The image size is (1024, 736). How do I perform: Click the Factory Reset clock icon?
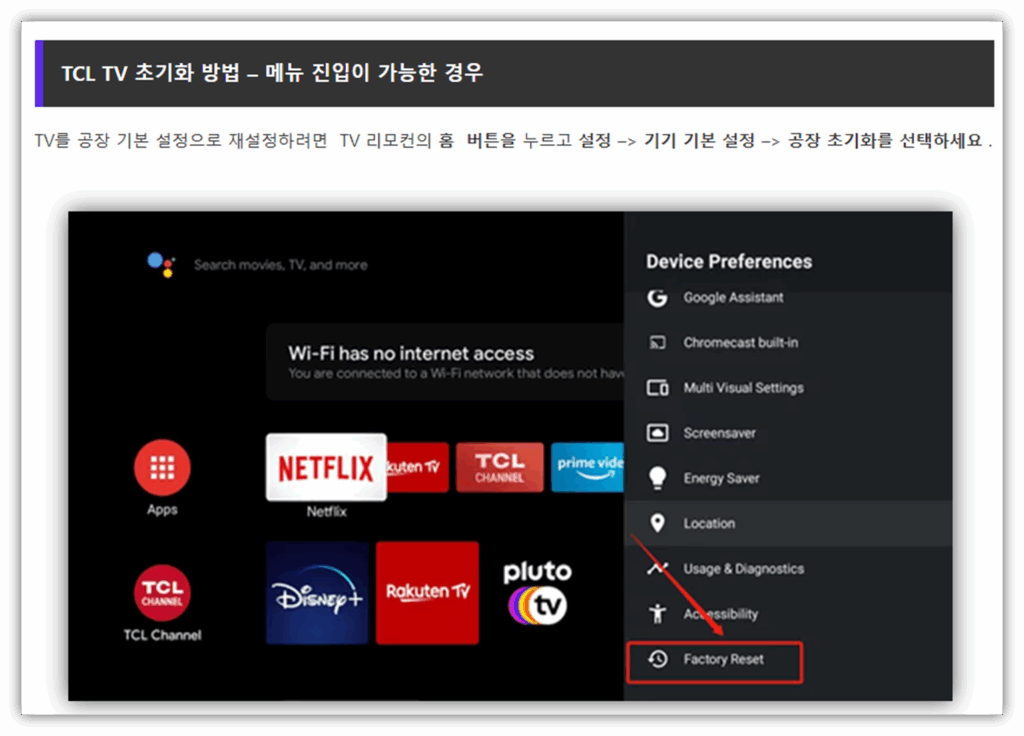coord(658,659)
